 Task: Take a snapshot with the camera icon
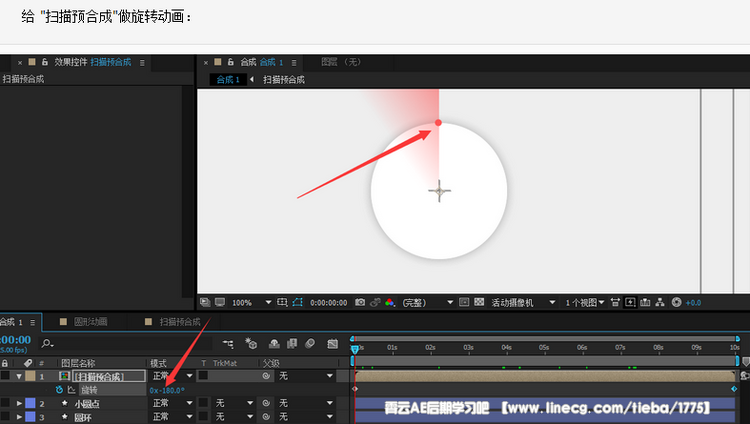[360, 302]
